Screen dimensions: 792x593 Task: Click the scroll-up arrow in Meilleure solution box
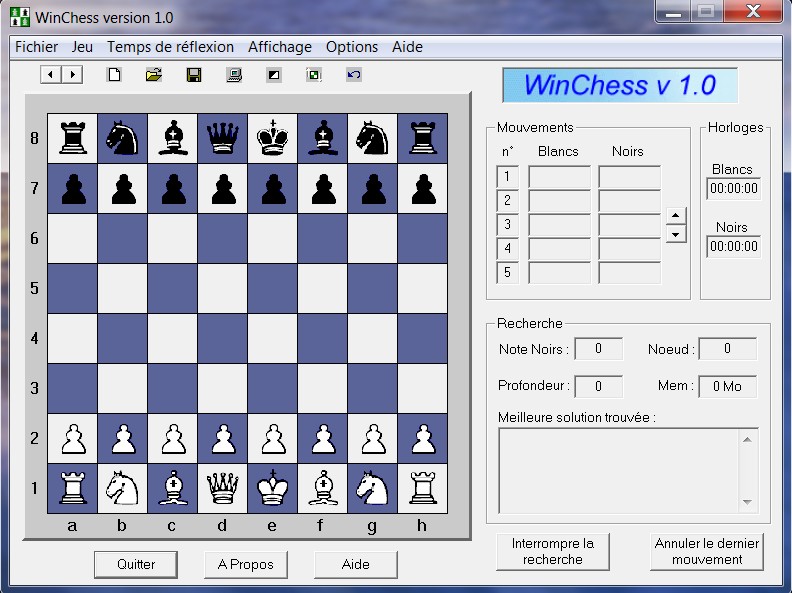tap(748, 439)
